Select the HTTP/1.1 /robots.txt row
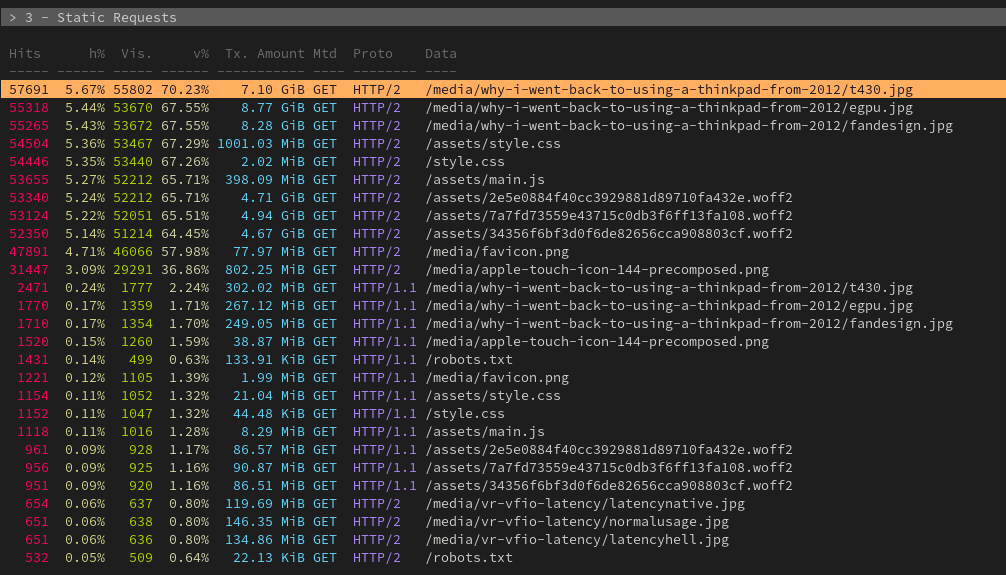This screenshot has height=575, width=1006. pyautogui.click(x=468, y=360)
